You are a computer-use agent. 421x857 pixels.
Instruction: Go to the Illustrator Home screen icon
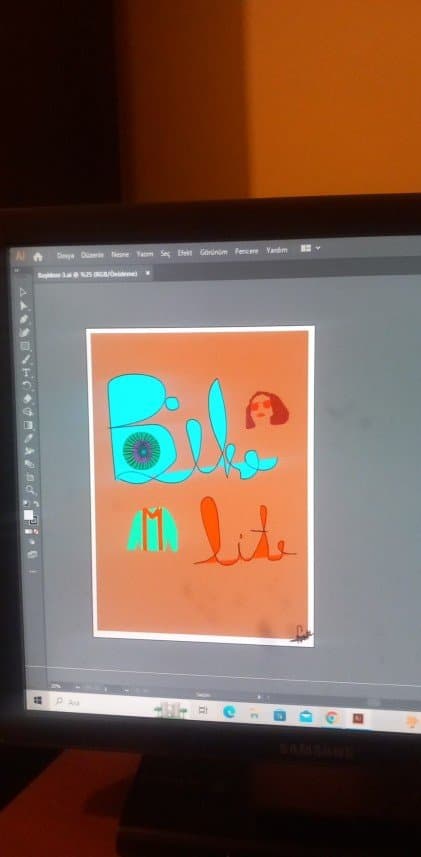click(x=38, y=256)
